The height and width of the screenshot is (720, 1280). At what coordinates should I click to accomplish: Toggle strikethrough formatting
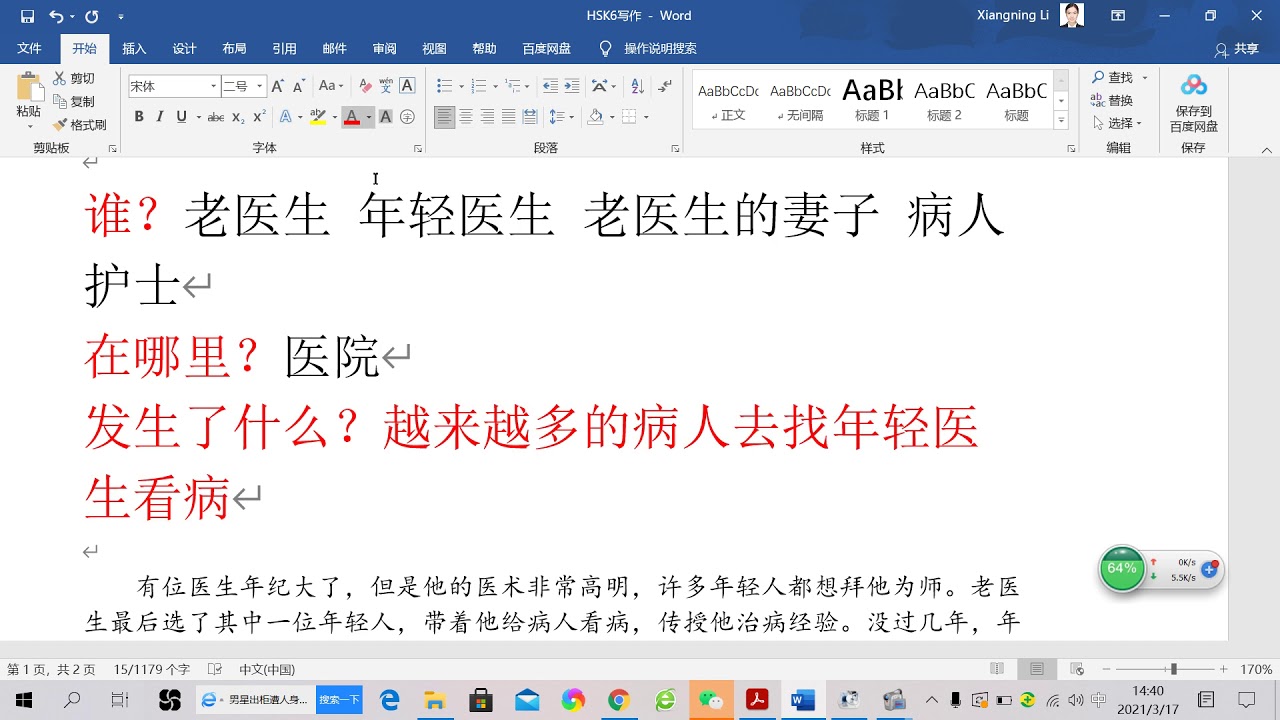pyautogui.click(x=216, y=117)
